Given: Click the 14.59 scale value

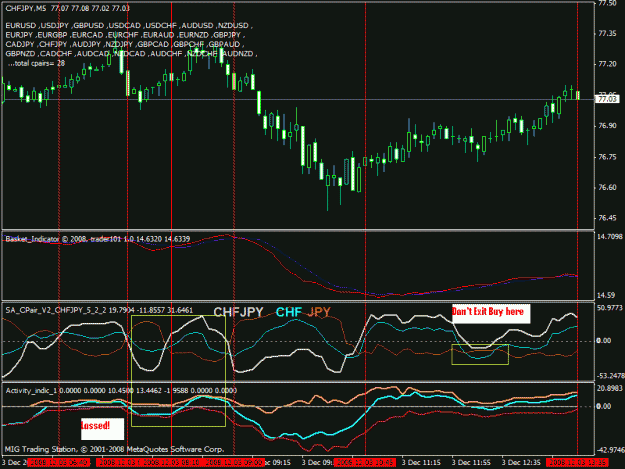Looking at the screenshot, I should pos(606,295).
